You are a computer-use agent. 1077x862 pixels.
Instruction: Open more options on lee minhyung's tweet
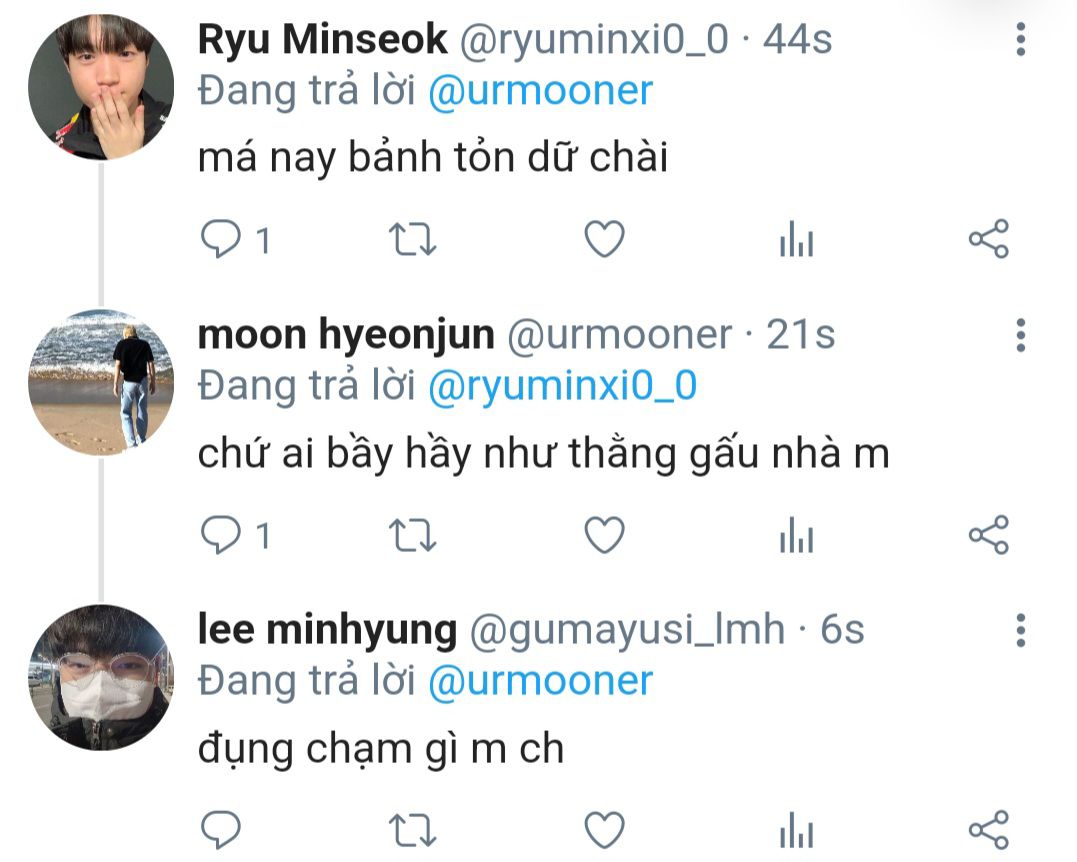pos(1021,631)
